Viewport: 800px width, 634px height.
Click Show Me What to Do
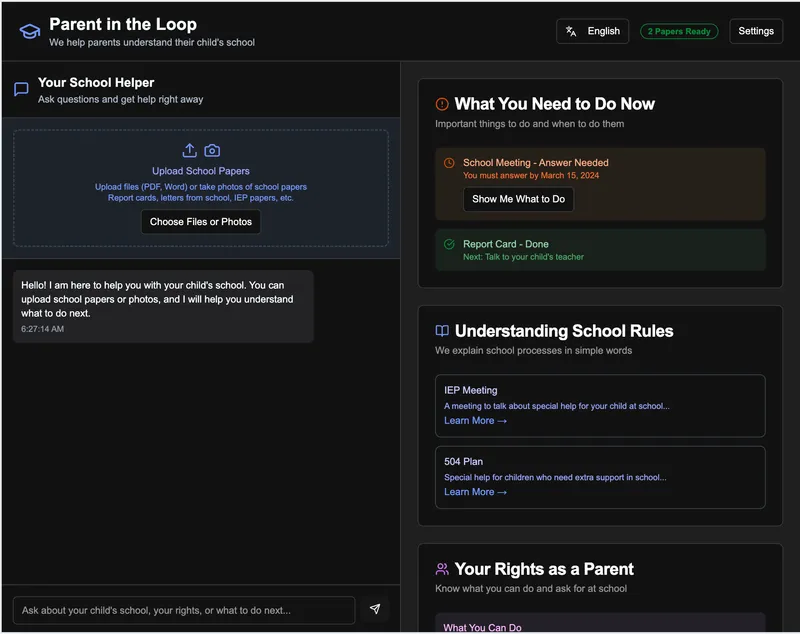tap(518, 199)
